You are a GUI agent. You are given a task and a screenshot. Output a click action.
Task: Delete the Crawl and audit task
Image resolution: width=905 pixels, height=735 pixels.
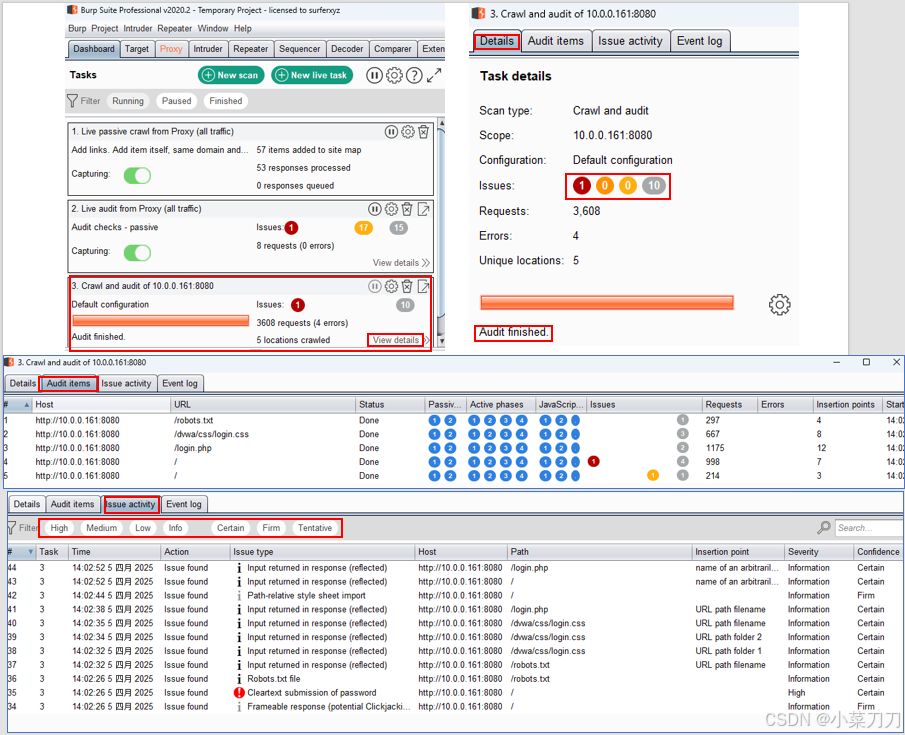coord(407,286)
